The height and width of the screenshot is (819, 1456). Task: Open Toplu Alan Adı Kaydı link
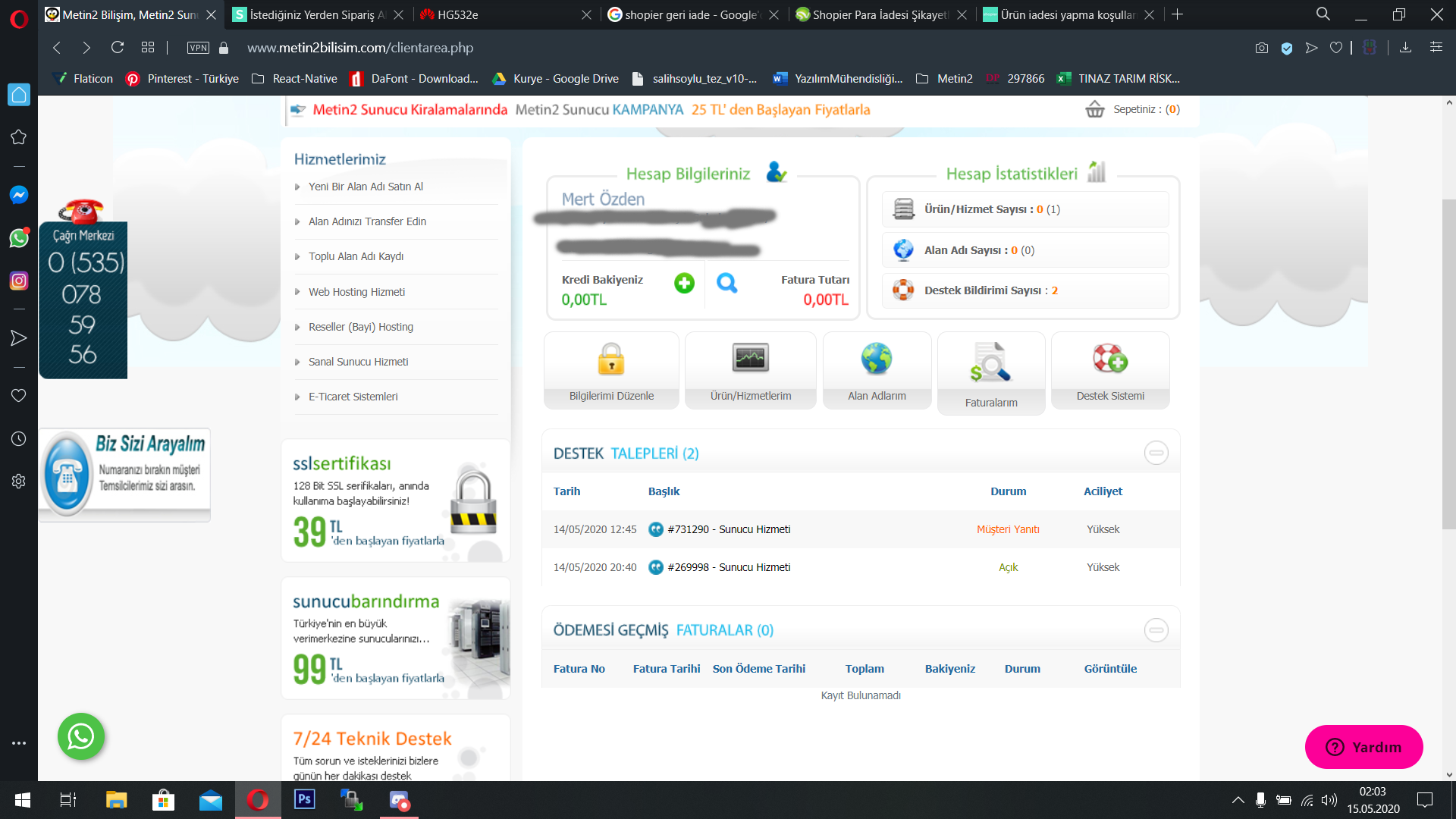pos(356,256)
